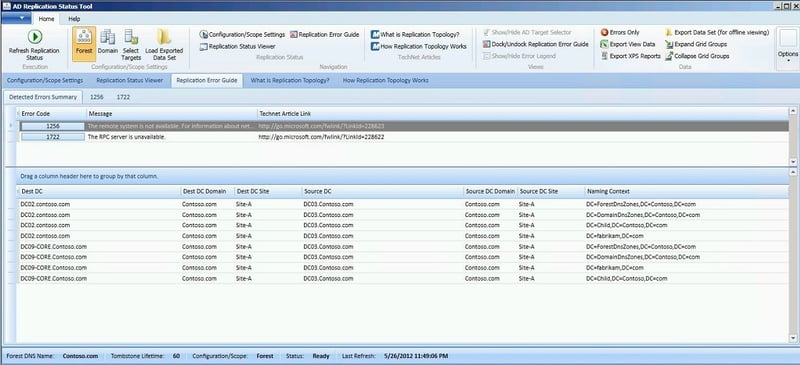Click Dock/Undock Replication Error Guide
Viewport: 800px width, 365px height.
(535, 44)
